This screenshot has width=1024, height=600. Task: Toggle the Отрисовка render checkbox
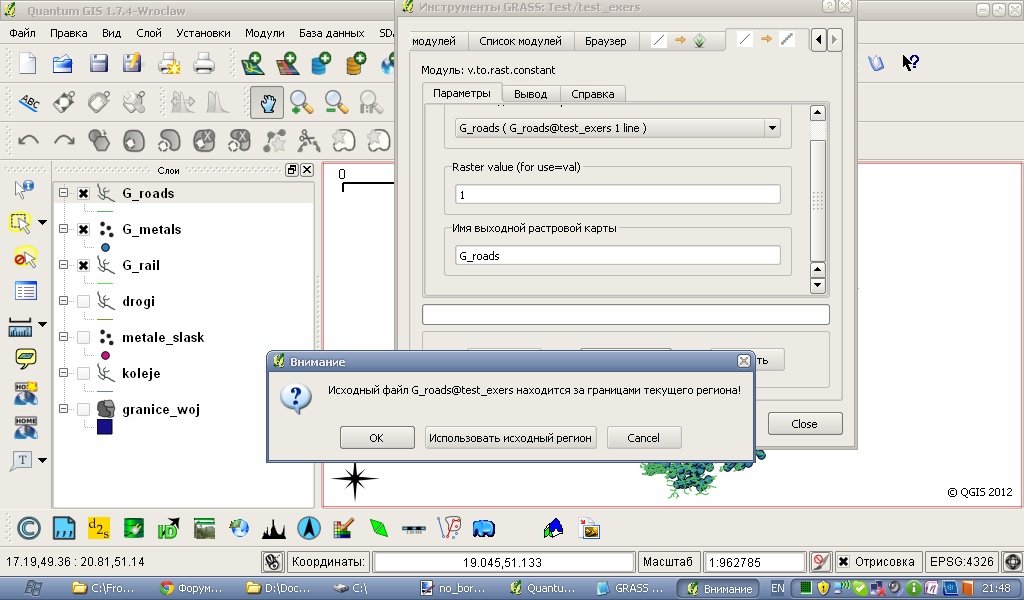point(844,561)
